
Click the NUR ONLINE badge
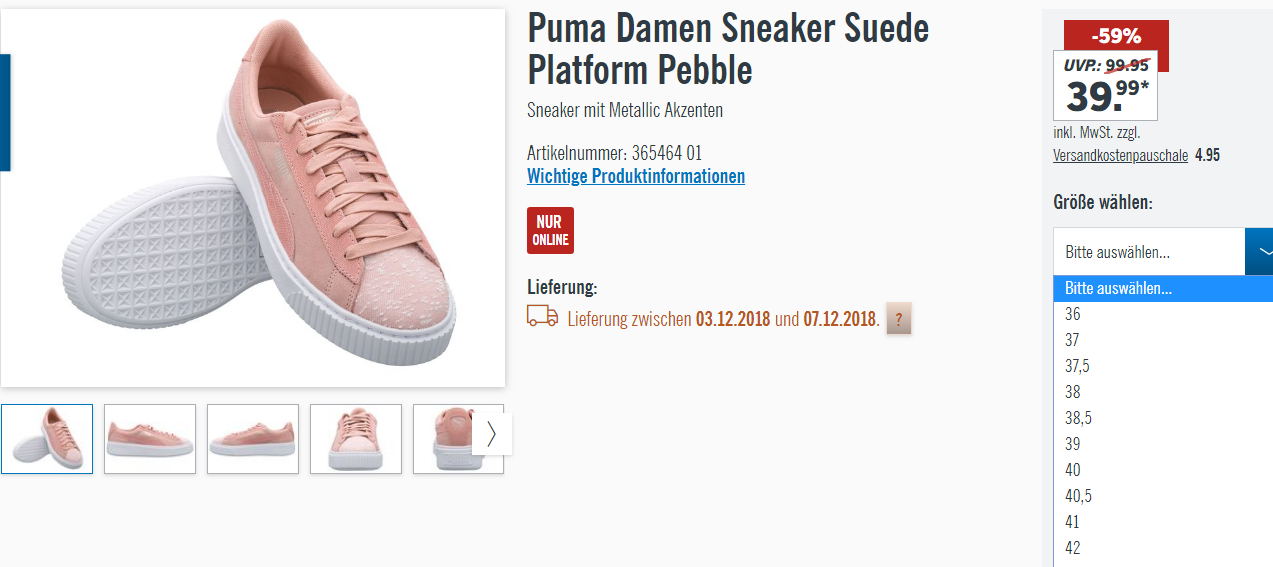(x=550, y=230)
